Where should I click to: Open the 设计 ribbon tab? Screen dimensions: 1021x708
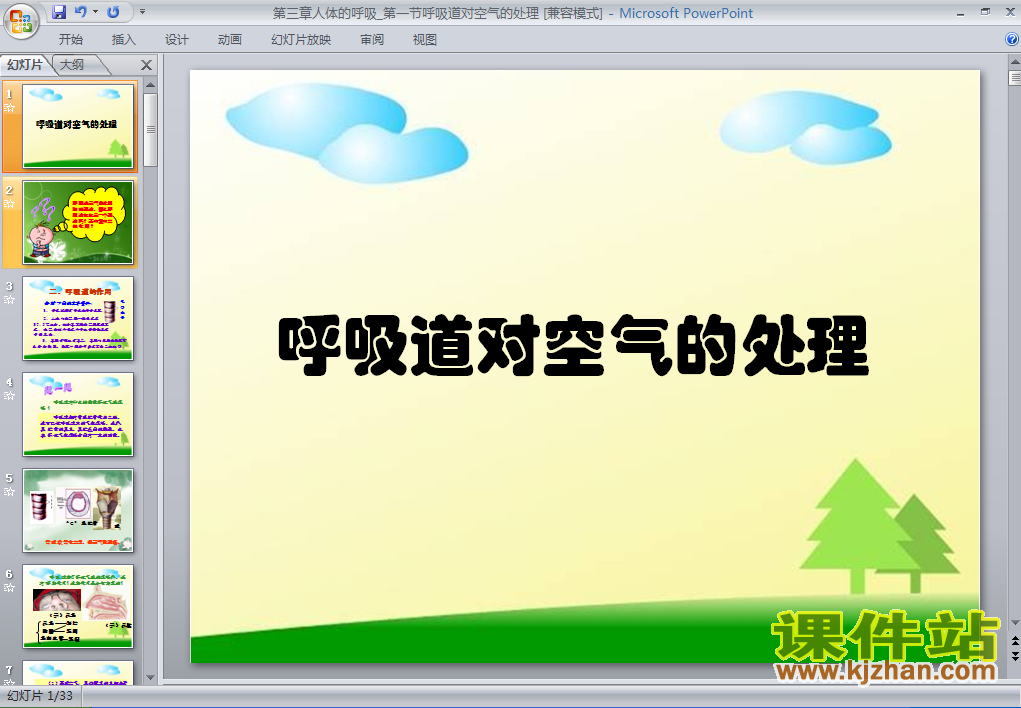tap(176, 40)
